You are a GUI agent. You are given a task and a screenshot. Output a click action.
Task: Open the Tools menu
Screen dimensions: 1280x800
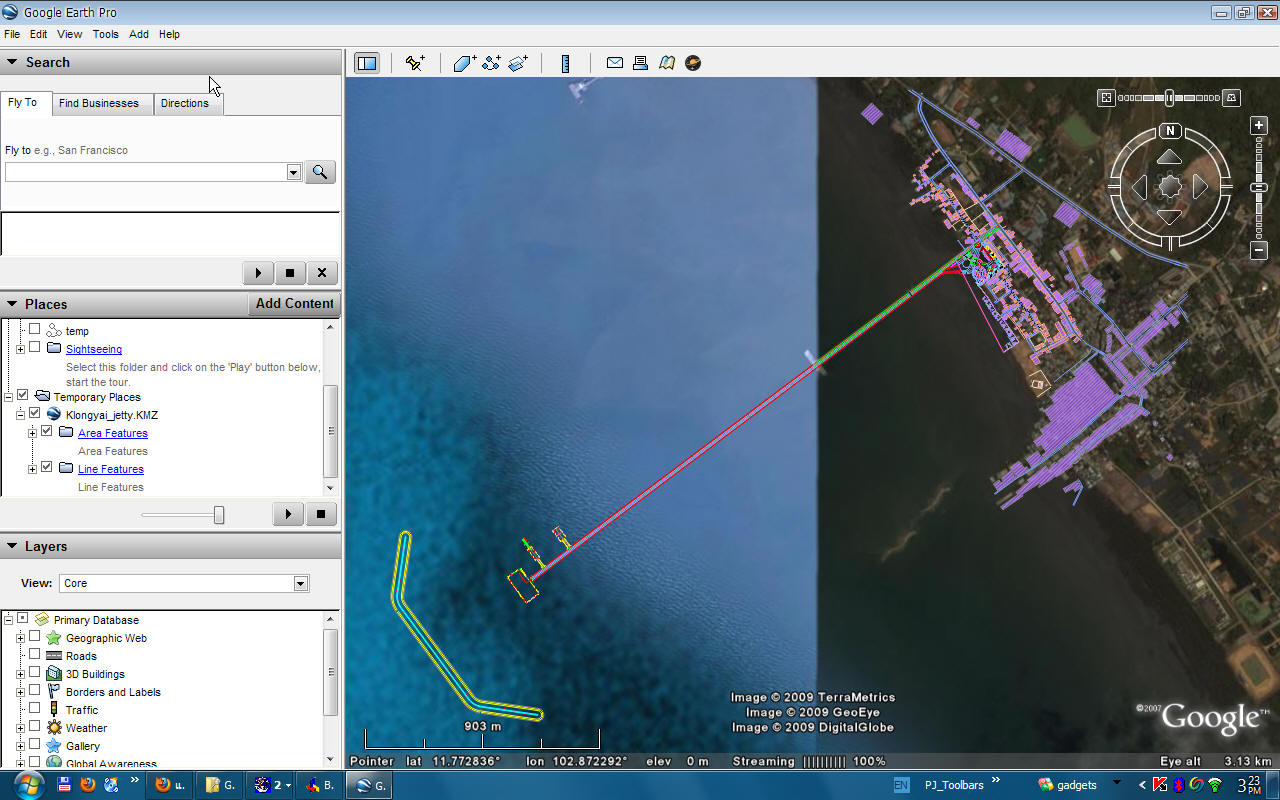(105, 33)
